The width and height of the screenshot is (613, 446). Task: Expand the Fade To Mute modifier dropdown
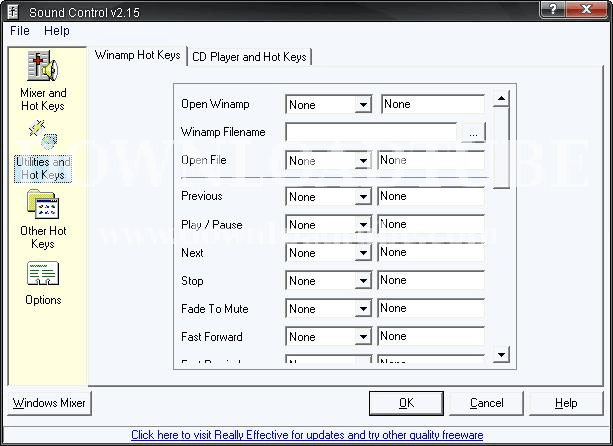(363, 309)
